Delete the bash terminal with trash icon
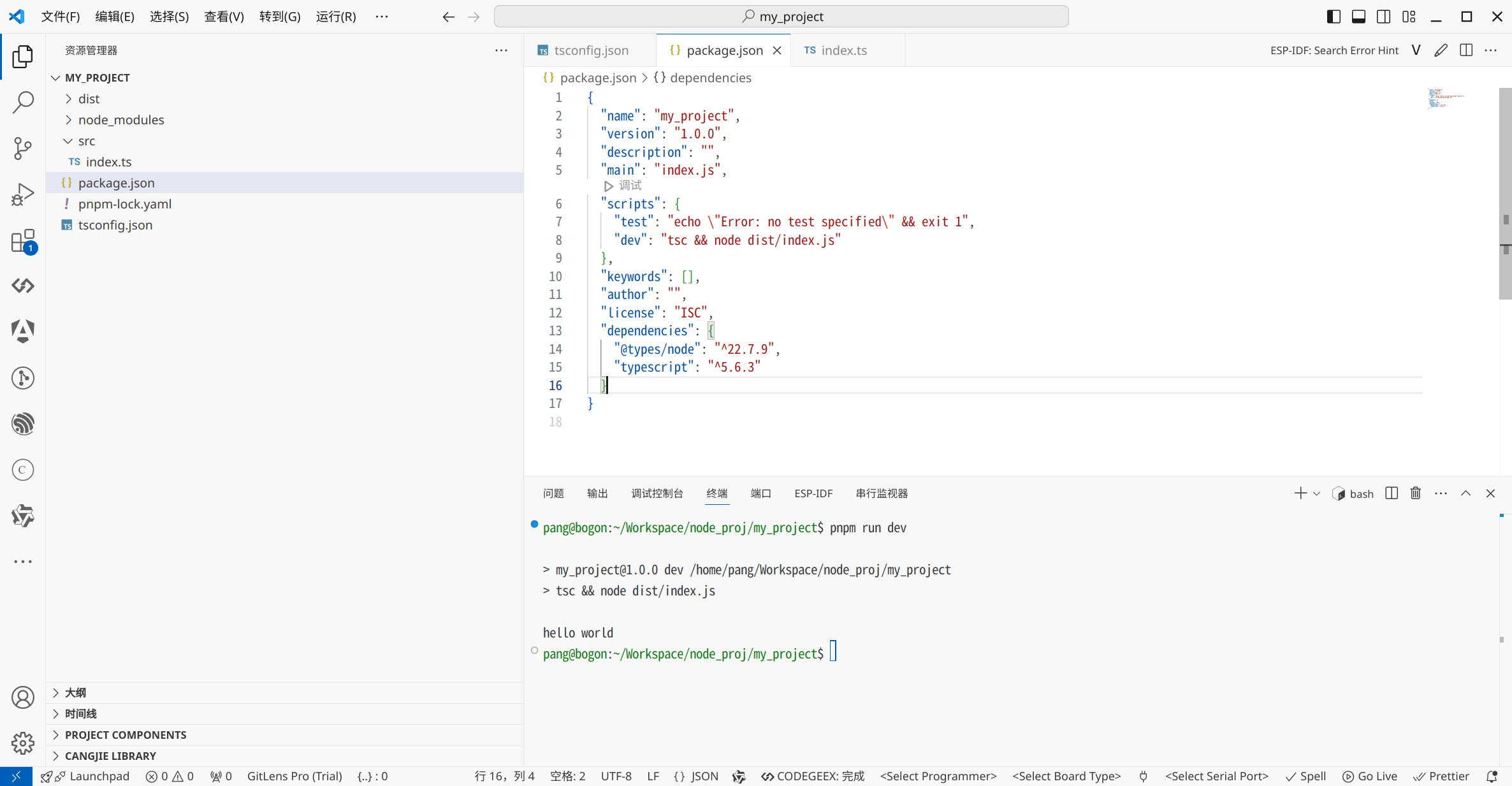 click(x=1416, y=493)
